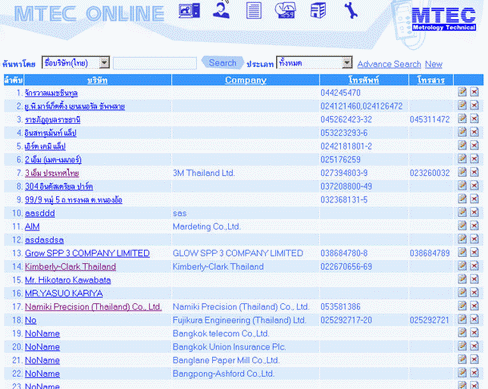
Task: Edit the aasddd row
Action: click(462, 212)
